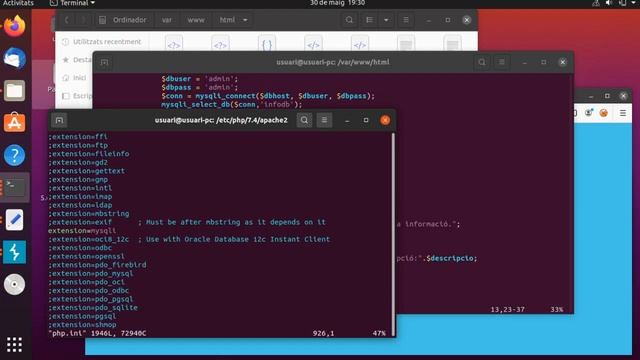Open browser account icon
640x360 pixels.
click(x=589, y=113)
